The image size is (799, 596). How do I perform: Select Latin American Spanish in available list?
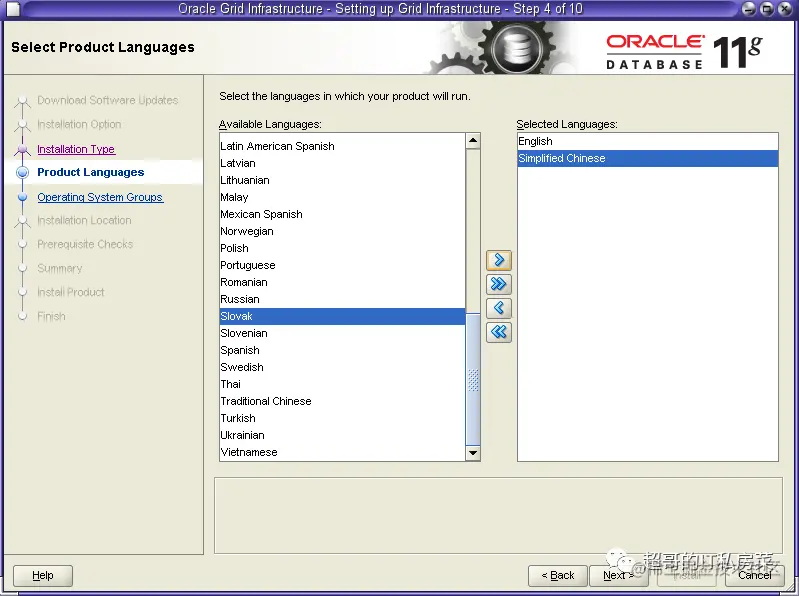pyautogui.click(x=342, y=146)
